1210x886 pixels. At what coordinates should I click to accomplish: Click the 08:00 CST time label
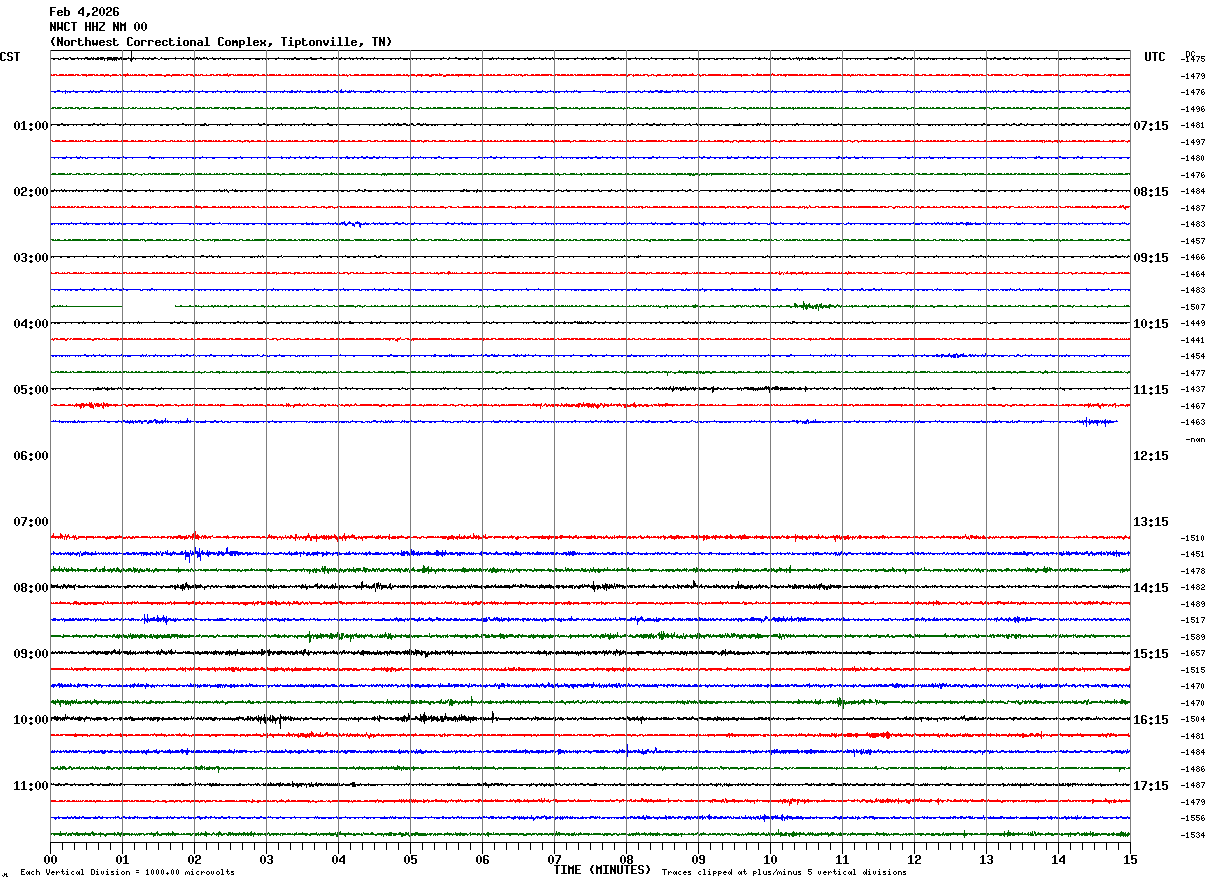31,588
